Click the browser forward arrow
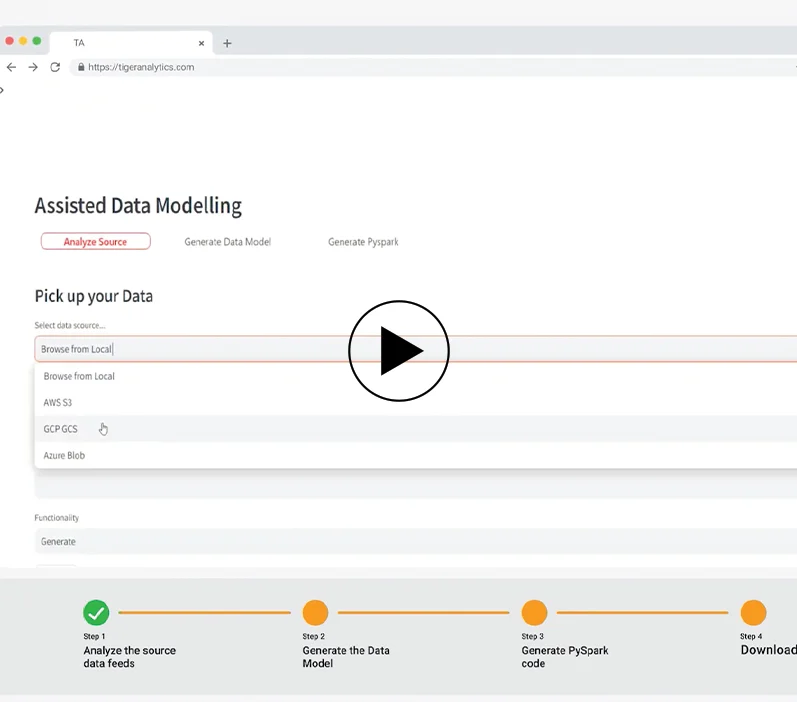797x702 pixels. click(x=33, y=67)
